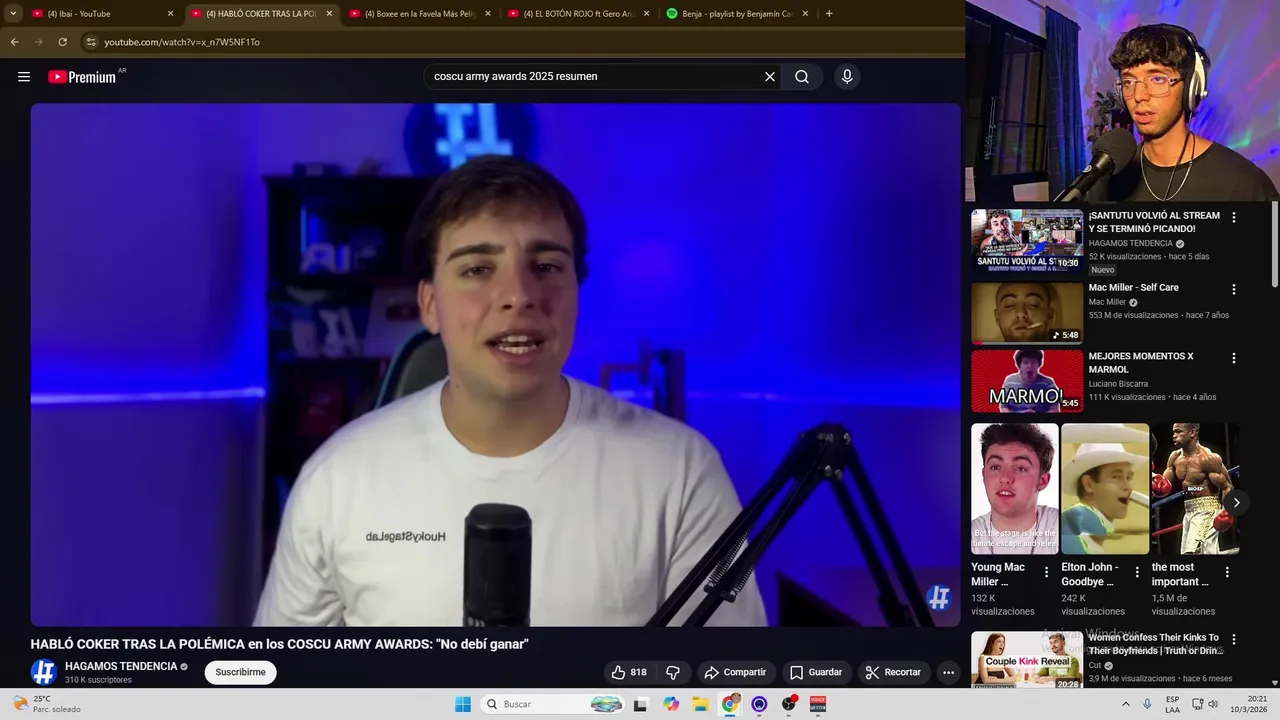Open more actions ellipsis below video
Screen dimensions: 1280x720
point(948,672)
